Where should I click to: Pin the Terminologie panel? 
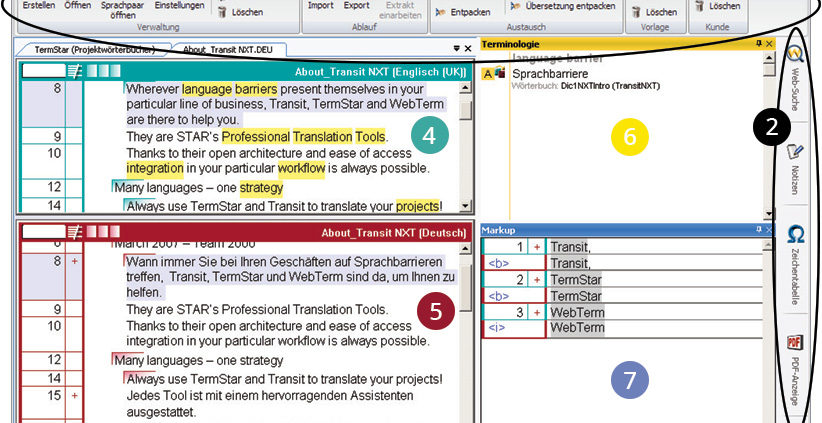tap(759, 44)
